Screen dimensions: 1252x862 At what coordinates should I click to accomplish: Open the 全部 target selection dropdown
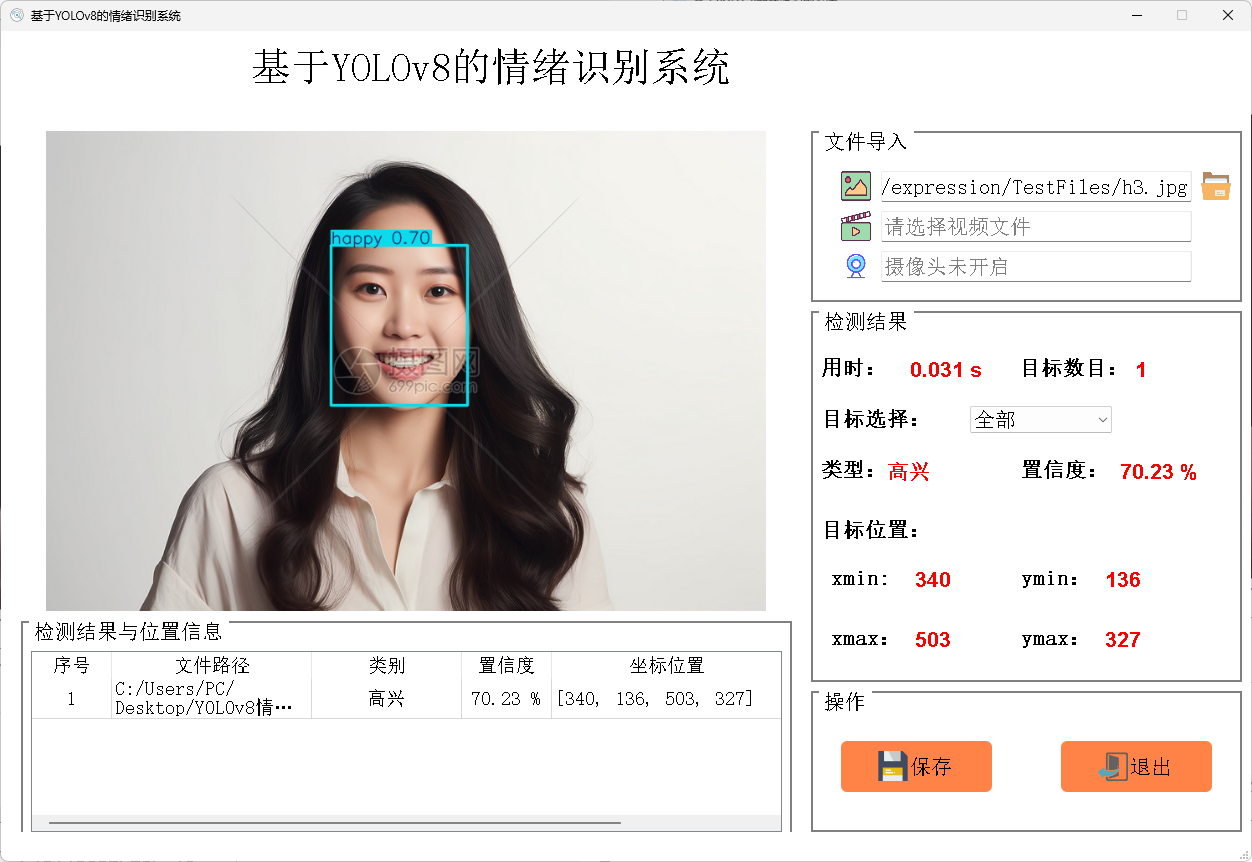click(x=1040, y=419)
